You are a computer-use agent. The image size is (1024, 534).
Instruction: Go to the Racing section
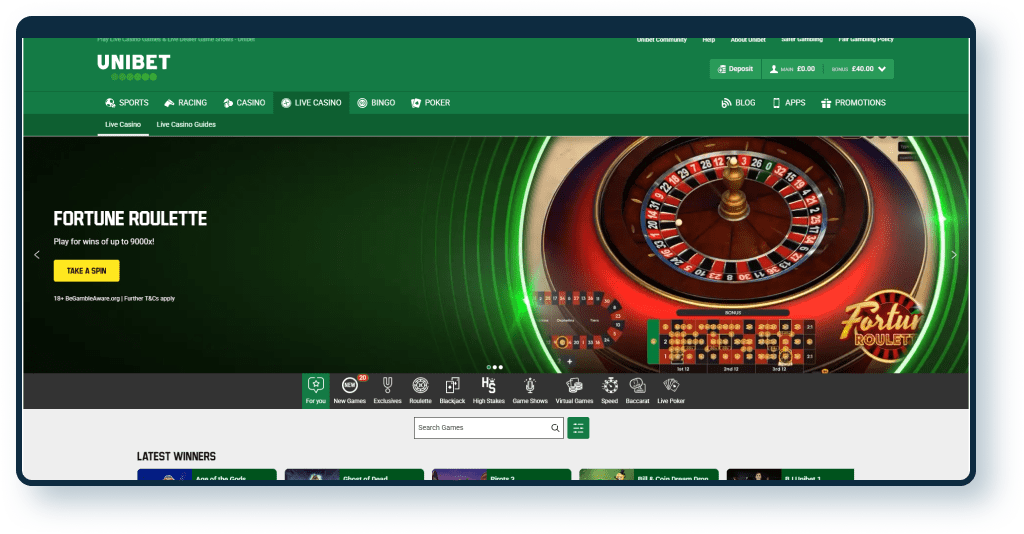coord(185,103)
